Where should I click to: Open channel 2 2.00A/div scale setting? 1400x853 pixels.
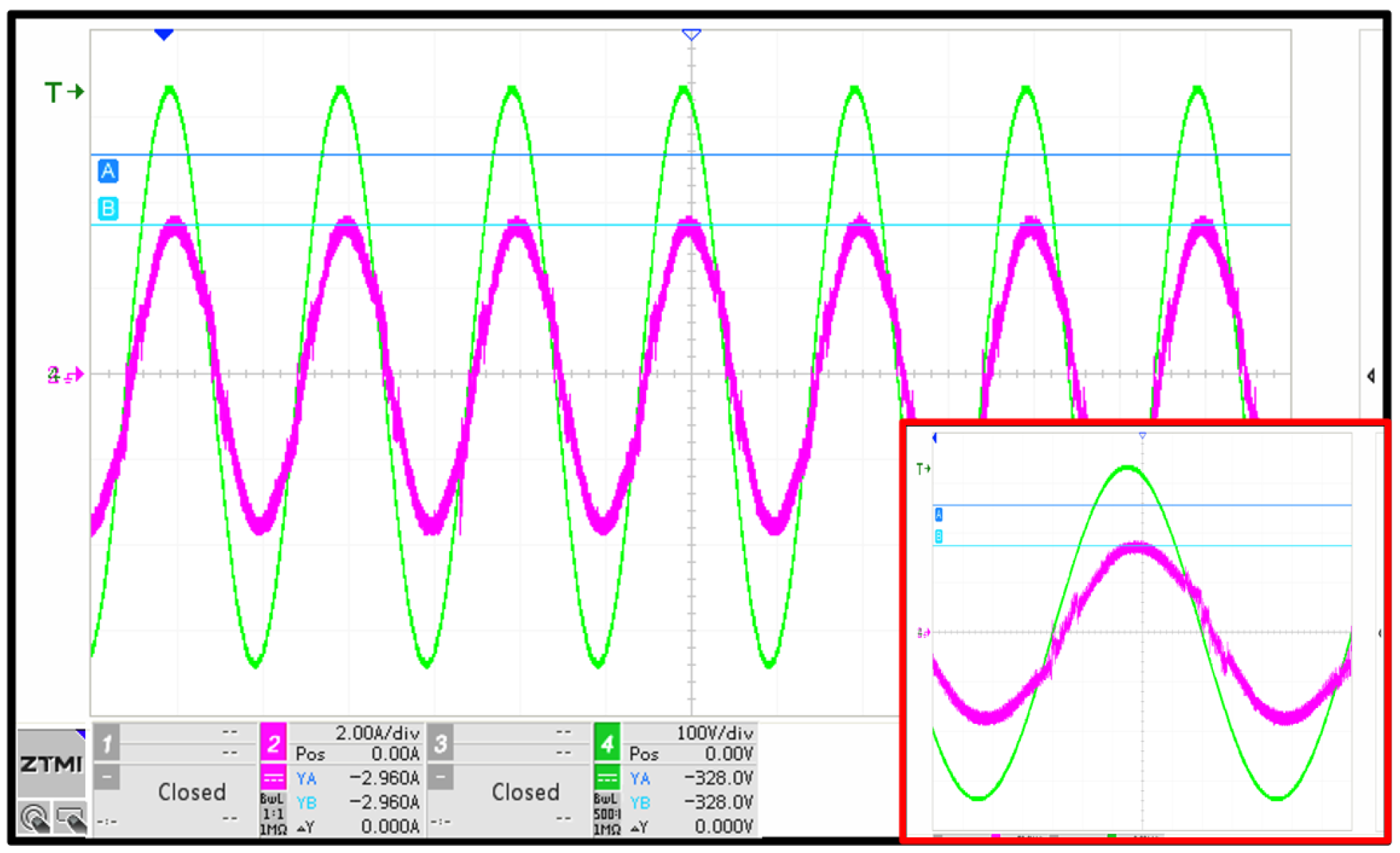(376, 733)
